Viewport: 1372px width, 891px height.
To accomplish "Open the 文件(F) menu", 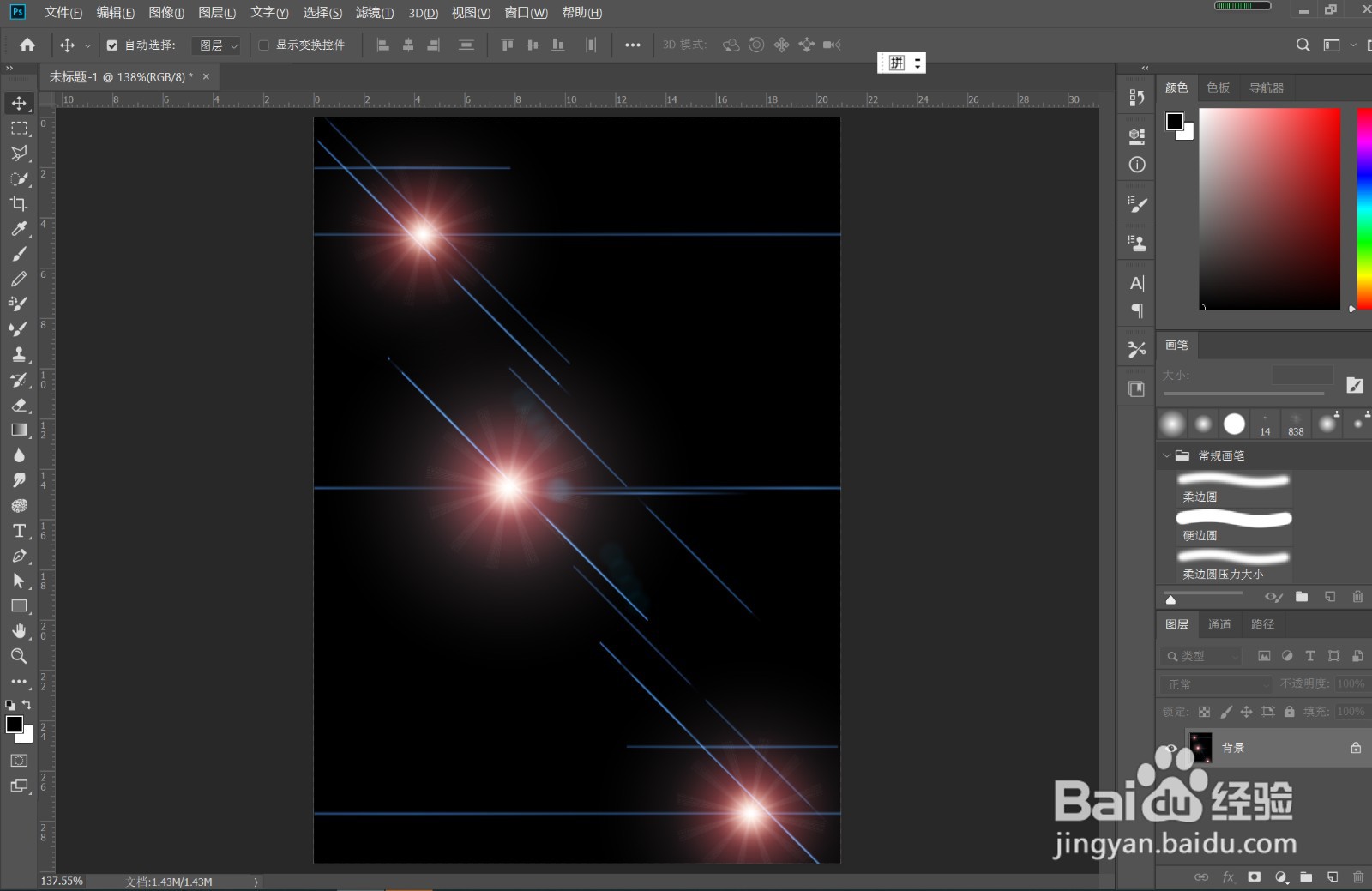I will (63, 13).
